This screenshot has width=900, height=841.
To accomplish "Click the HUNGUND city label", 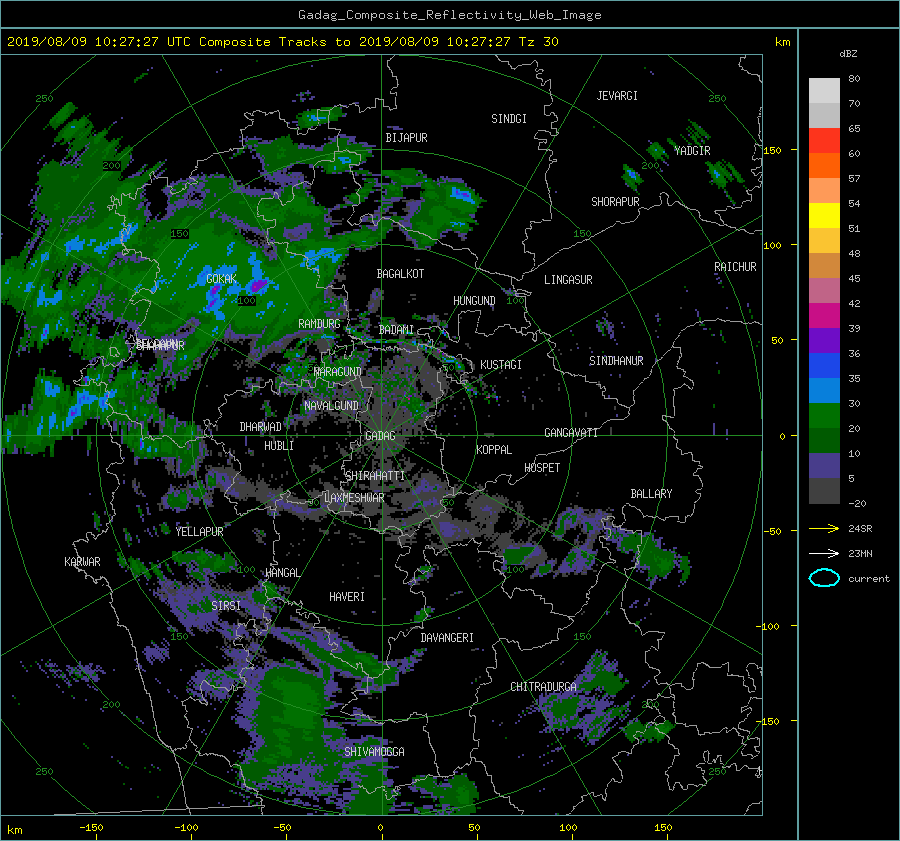I will pos(474,301).
